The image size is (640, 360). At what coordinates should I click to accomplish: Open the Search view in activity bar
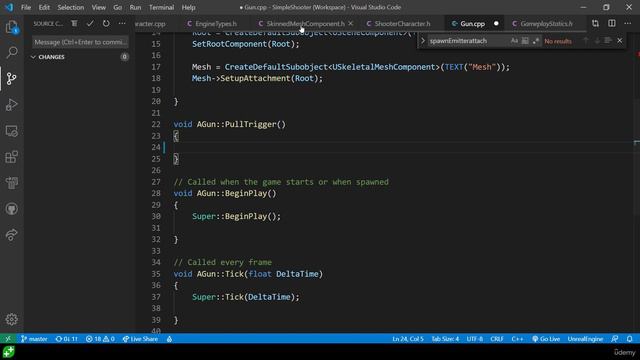11,52
